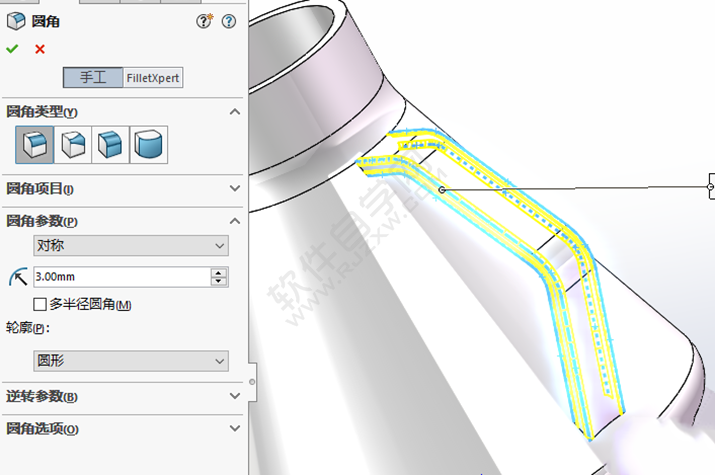The width and height of the screenshot is (715, 475).
Task: Open the blue question mark help
Action: (229, 21)
